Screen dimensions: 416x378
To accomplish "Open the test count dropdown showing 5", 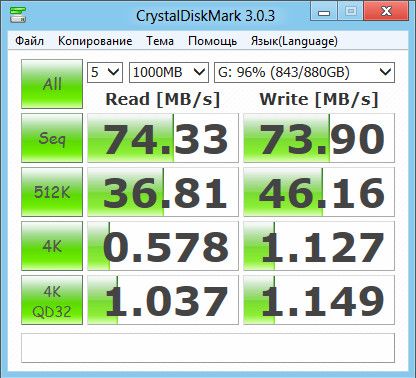I will 105,72.
